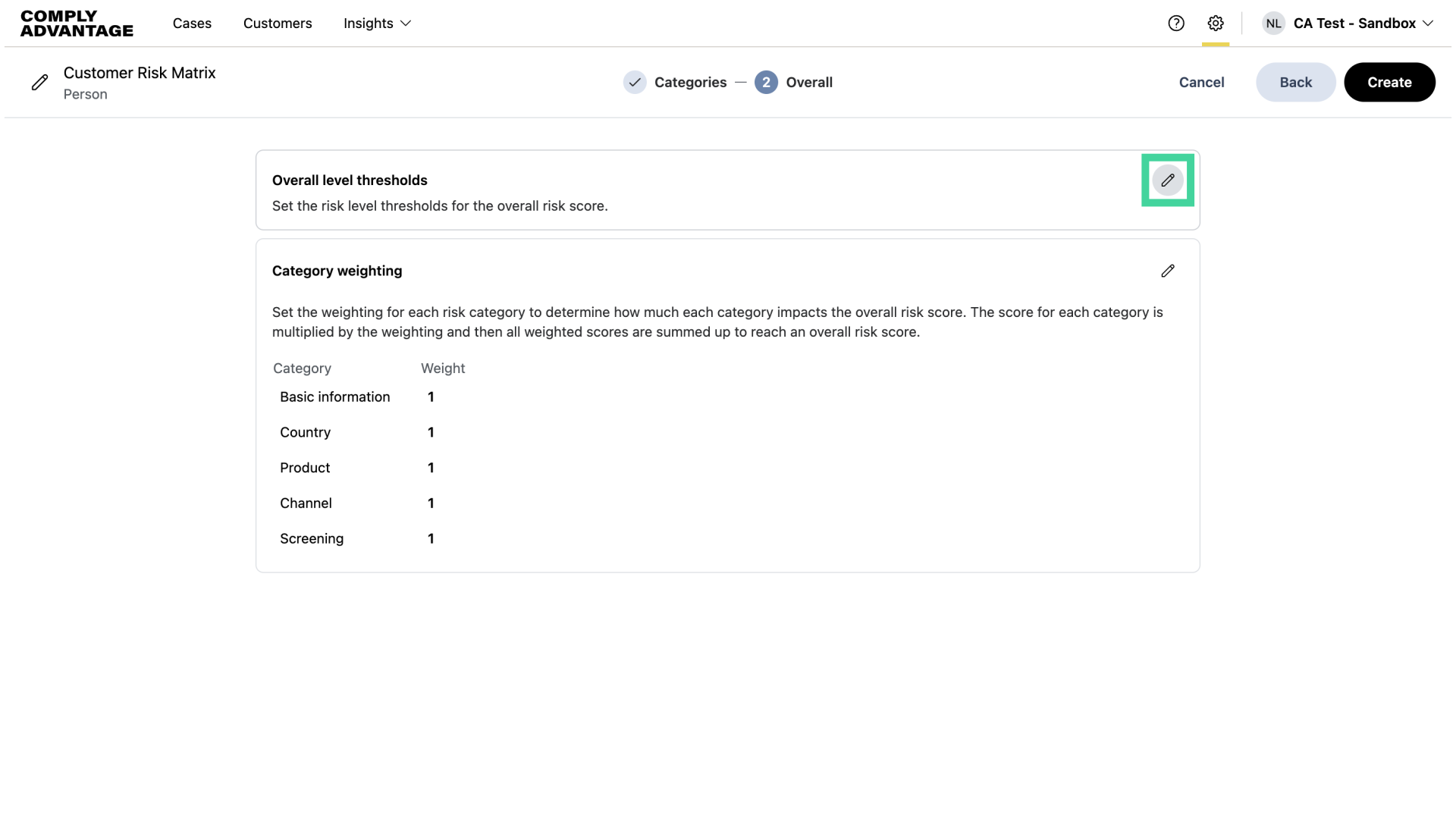Go to the Cases menu

[192, 24]
